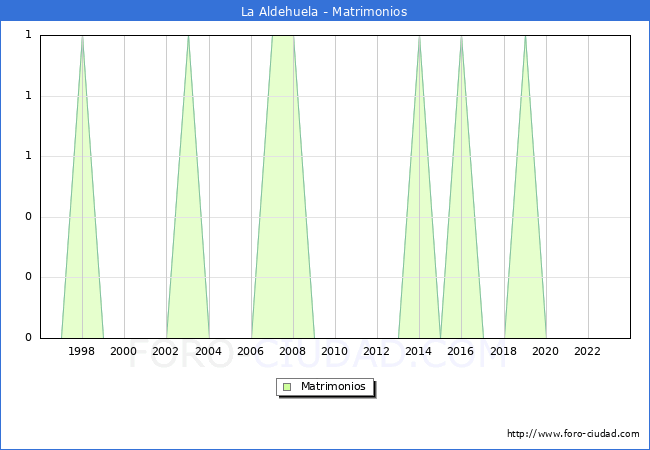Click the 2010 x-axis label
The image size is (650, 450).
click(335, 351)
